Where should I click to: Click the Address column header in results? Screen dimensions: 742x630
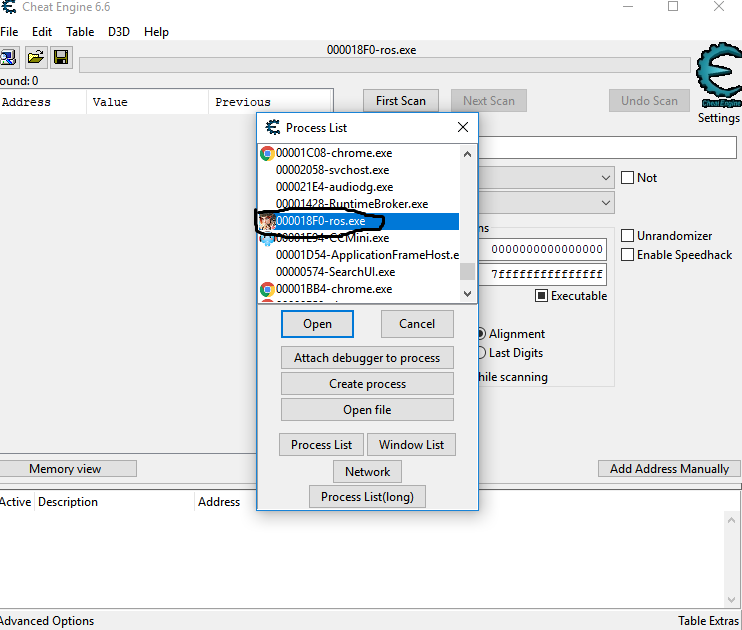tap(43, 102)
